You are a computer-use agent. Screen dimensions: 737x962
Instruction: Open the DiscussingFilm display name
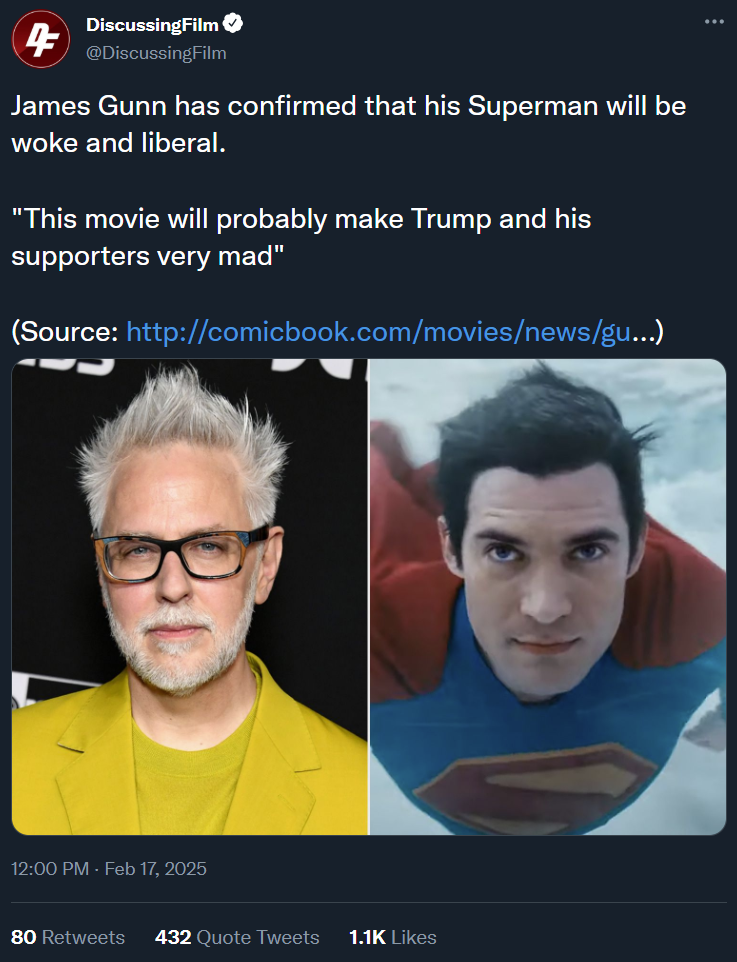[152, 25]
